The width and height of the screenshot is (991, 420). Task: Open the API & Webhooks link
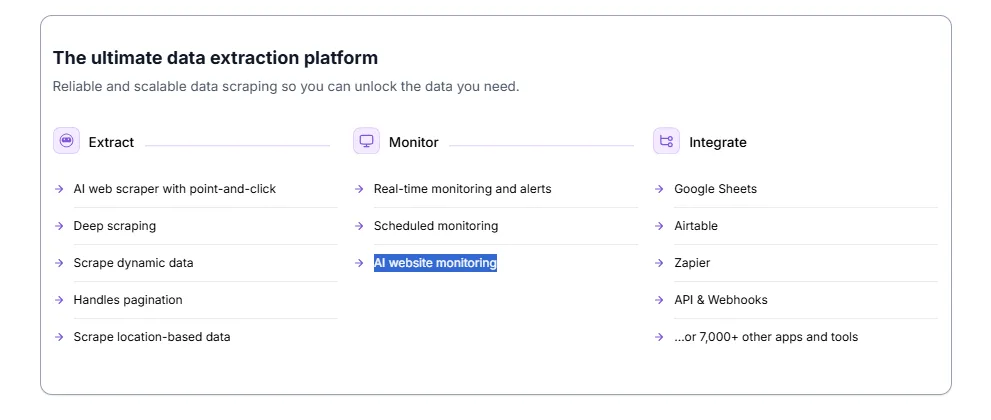coord(721,300)
